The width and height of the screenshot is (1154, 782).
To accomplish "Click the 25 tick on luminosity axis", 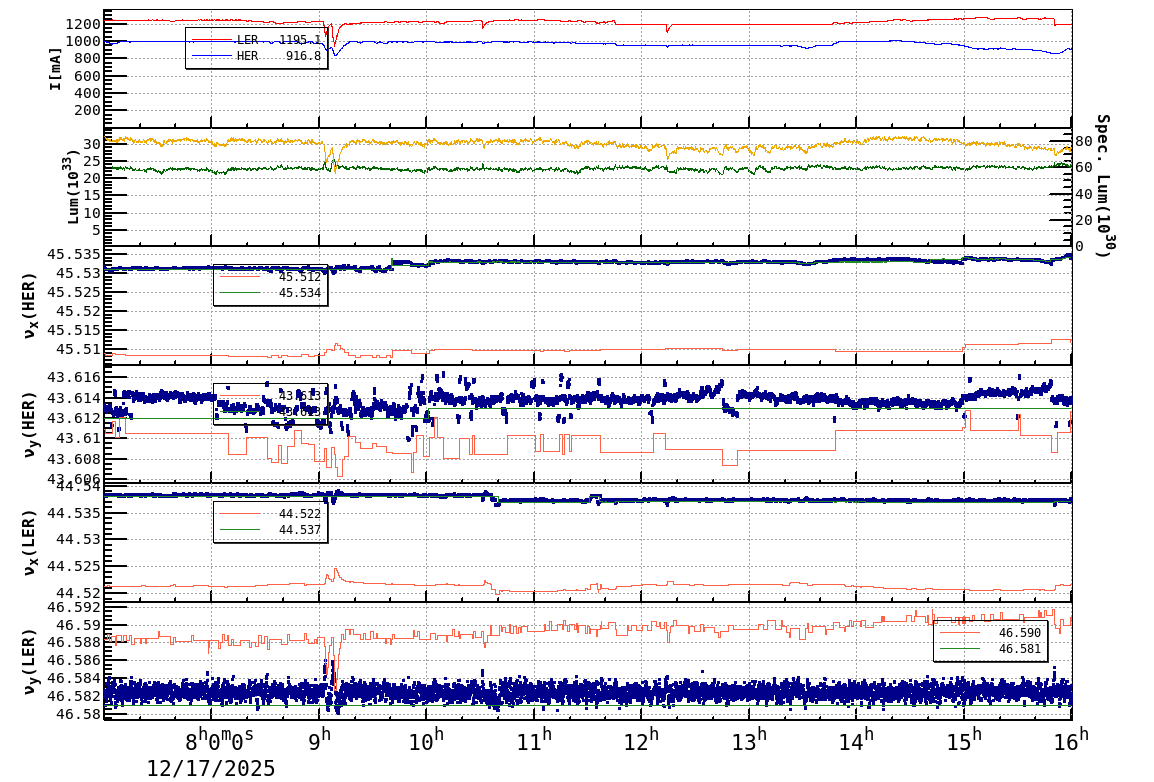I will tap(92, 161).
